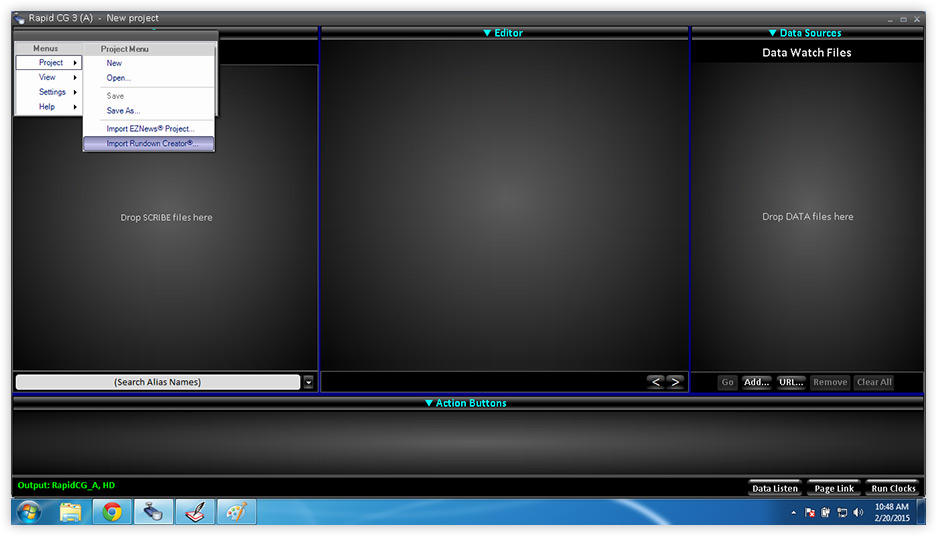Screen dimensions: 937x536
Task: Open the Project submenu
Action: 49,63
